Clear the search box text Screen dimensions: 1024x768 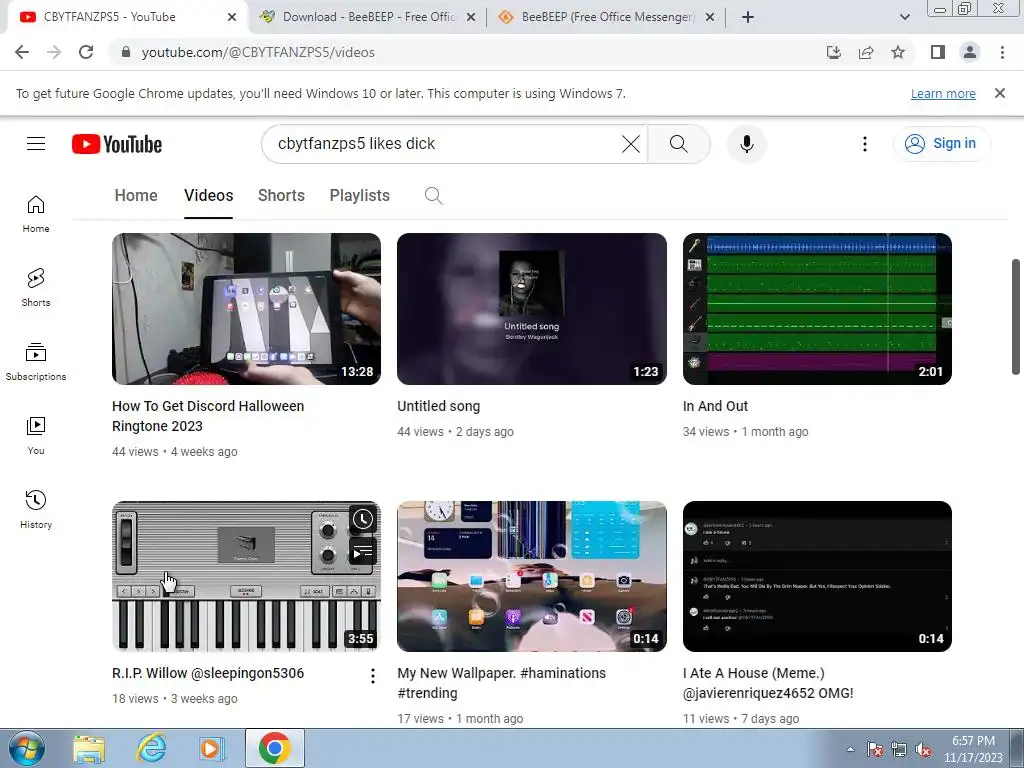pos(630,144)
